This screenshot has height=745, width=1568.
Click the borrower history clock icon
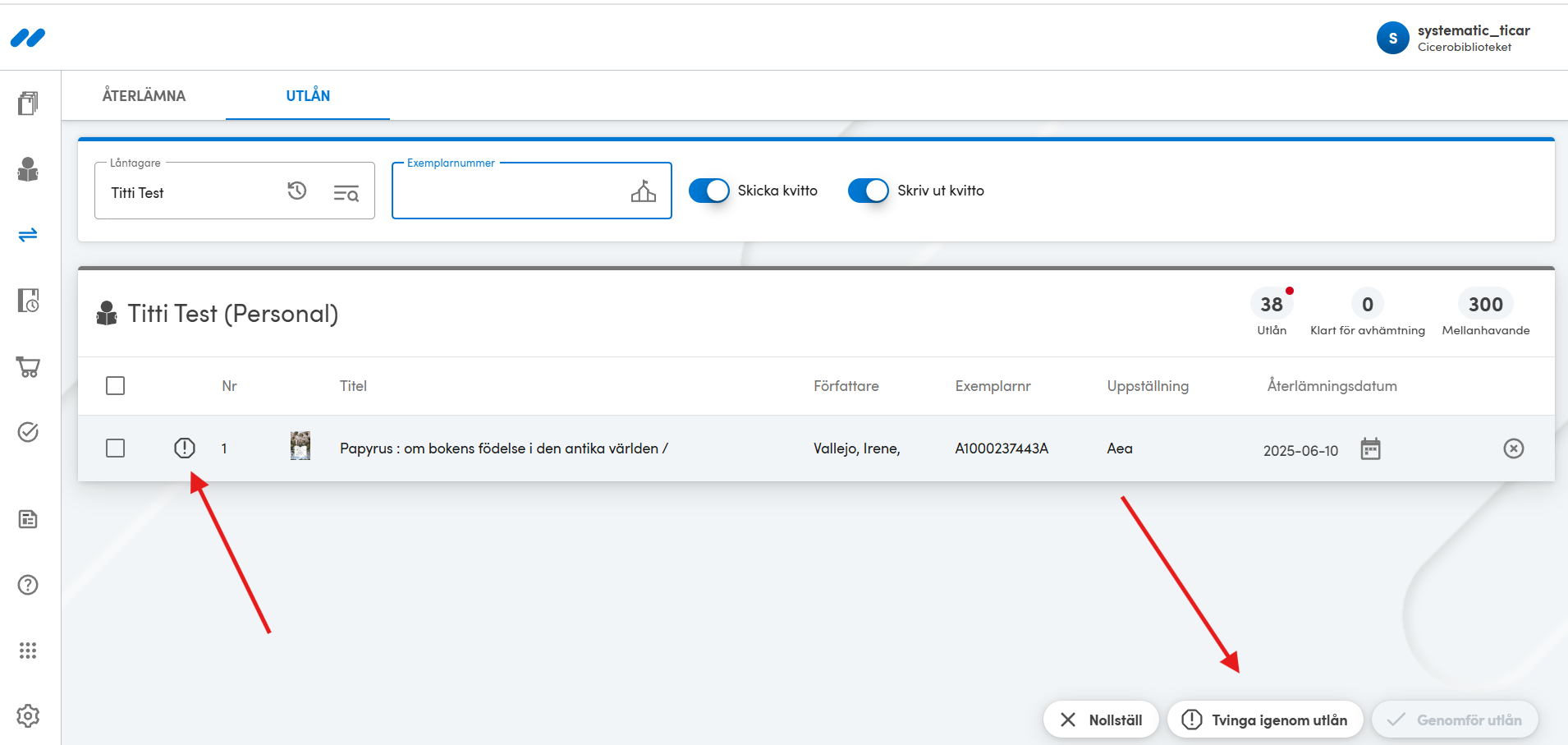click(297, 191)
